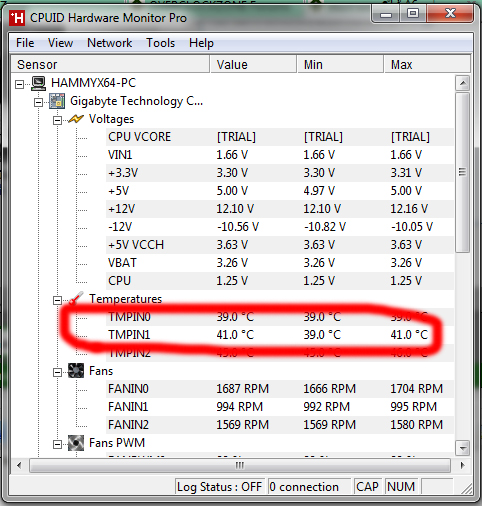Viewport: 482px width, 506px height.
Task: Collapse the Gigabyte Technology node
Action: 39,102
